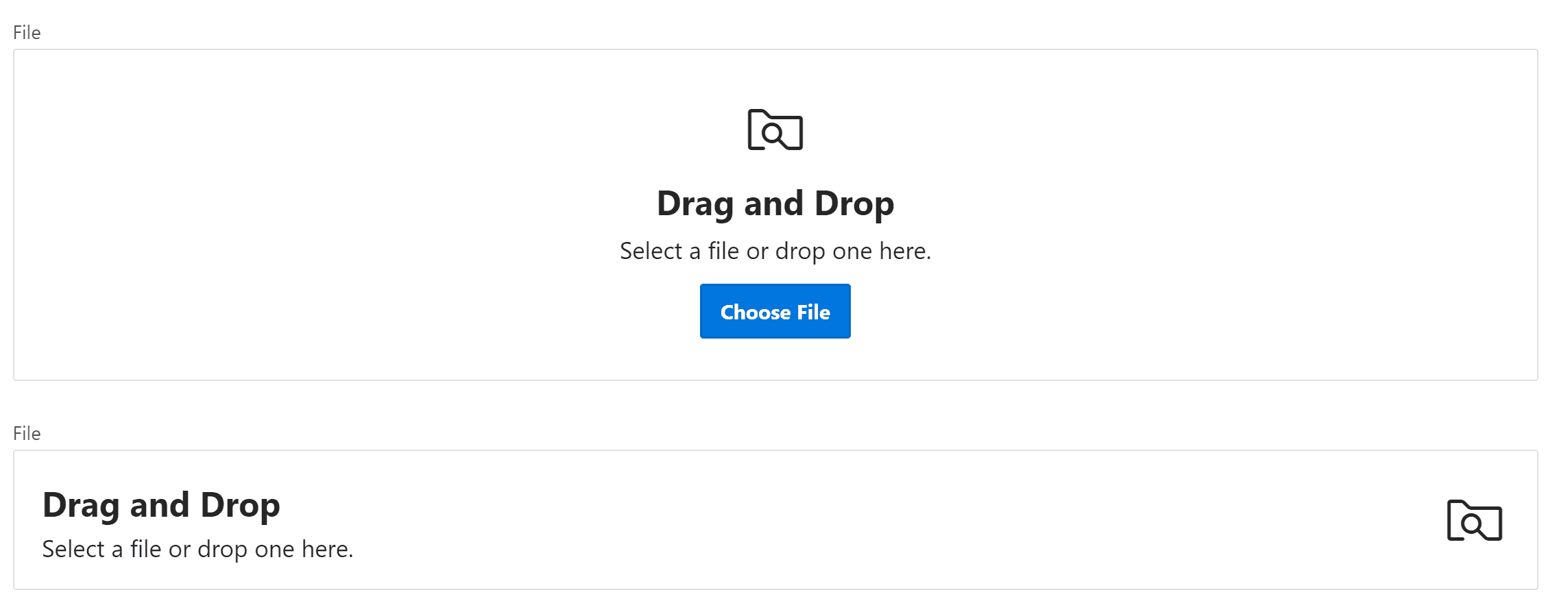The width and height of the screenshot is (1568, 612).
Task: Click the folder icon above Drag and Drop heading
Action: pos(774,130)
